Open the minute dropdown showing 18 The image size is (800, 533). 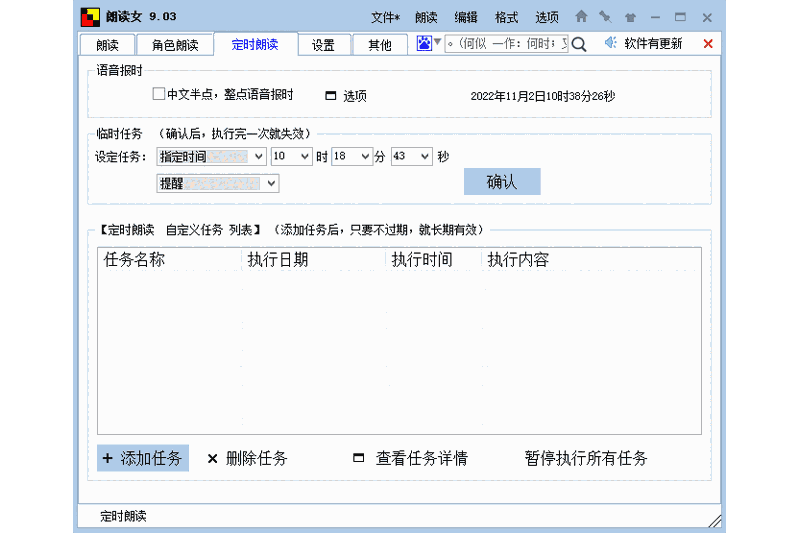pos(364,157)
